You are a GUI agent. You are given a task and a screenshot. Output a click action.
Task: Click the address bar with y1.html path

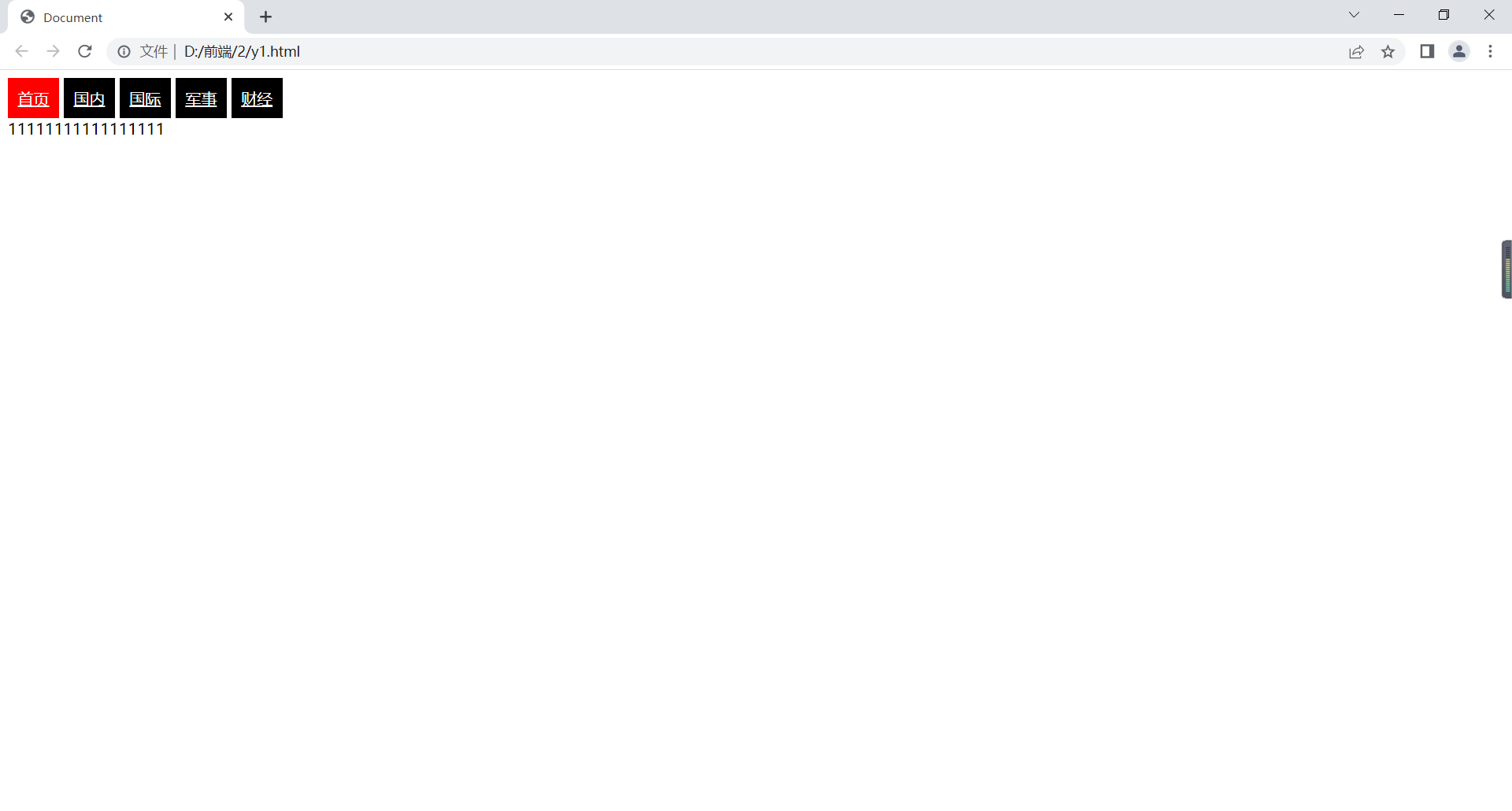[709, 51]
